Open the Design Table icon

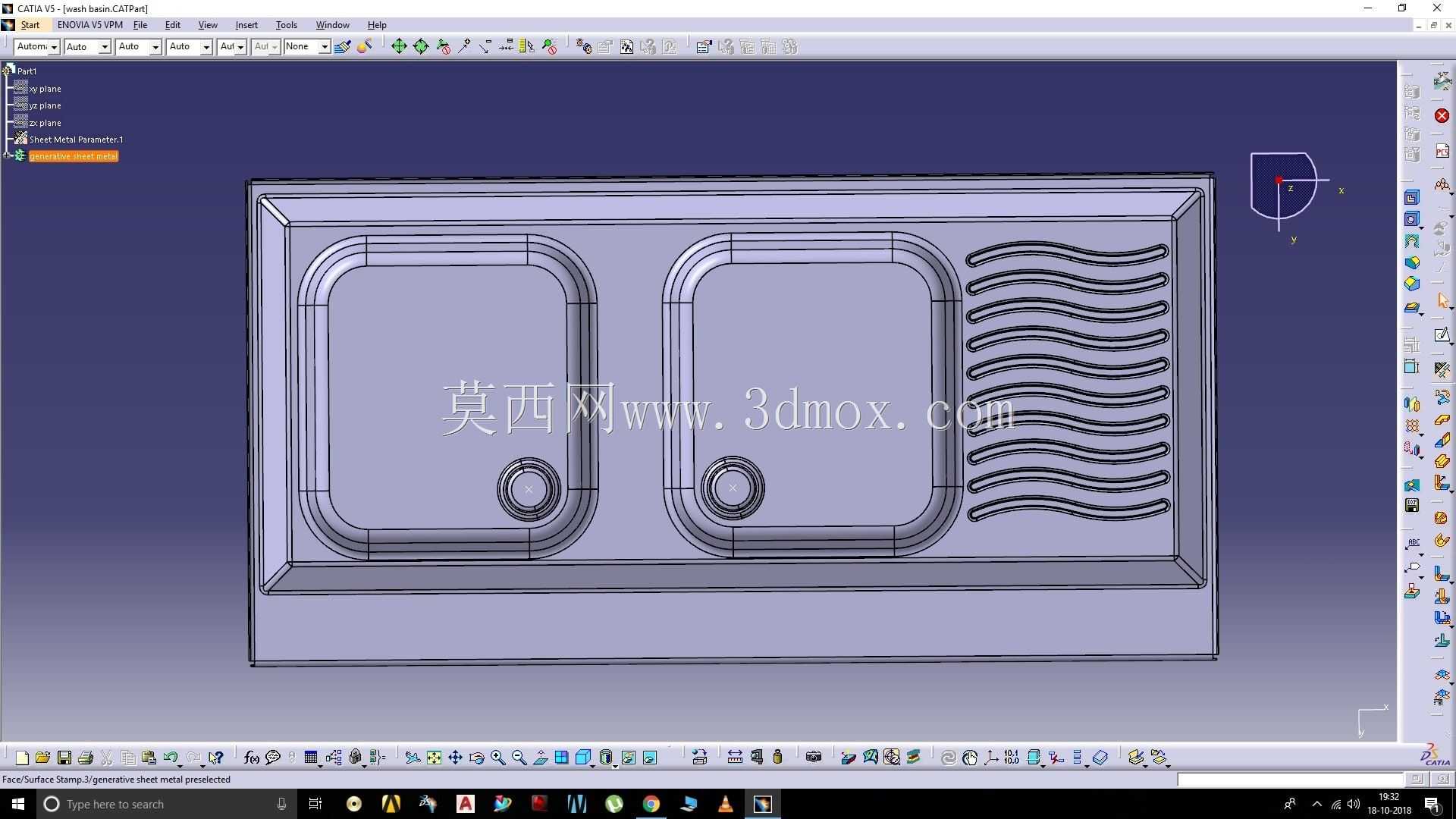click(x=311, y=757)
